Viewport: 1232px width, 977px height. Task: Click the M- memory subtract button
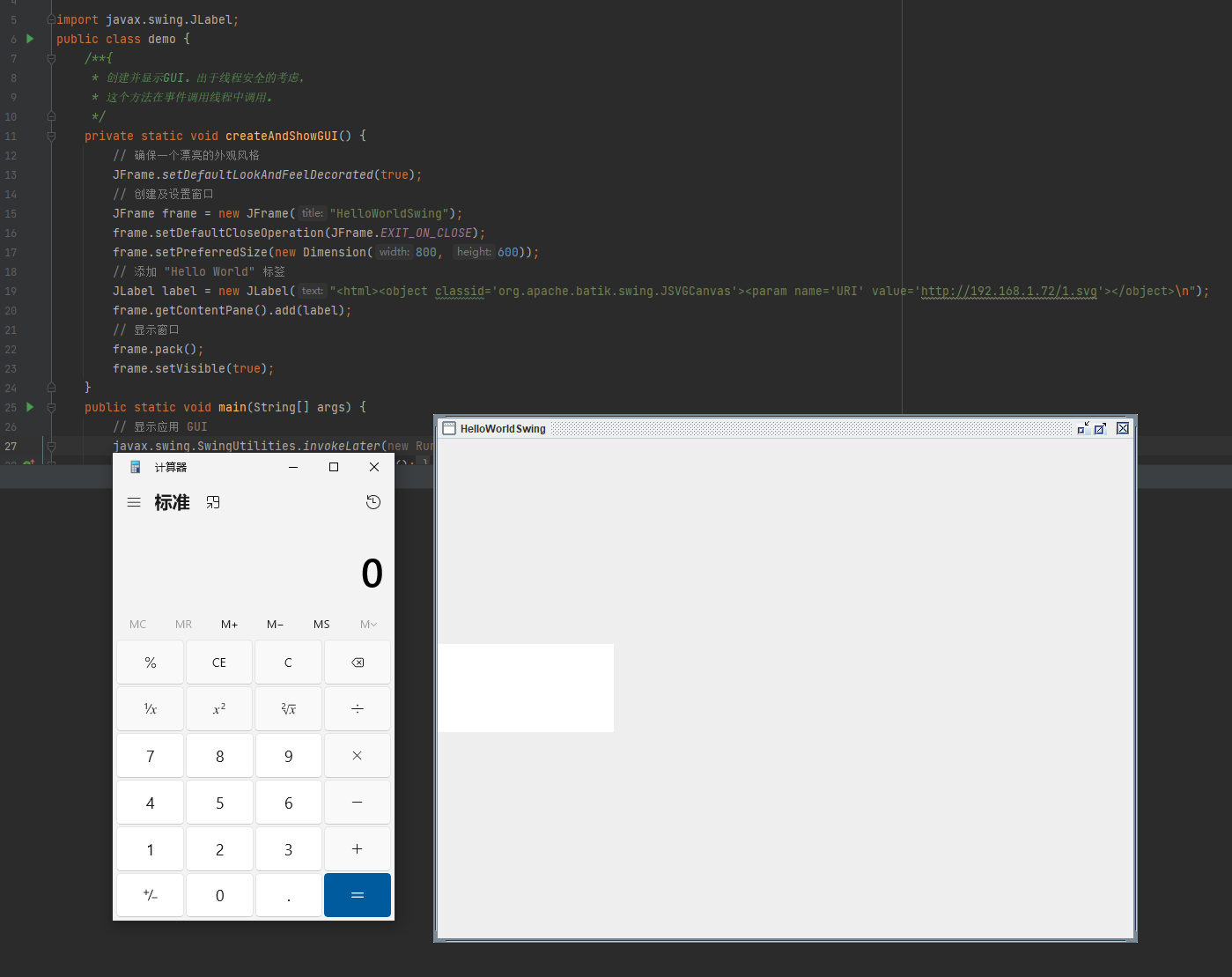tap(276, 624)
